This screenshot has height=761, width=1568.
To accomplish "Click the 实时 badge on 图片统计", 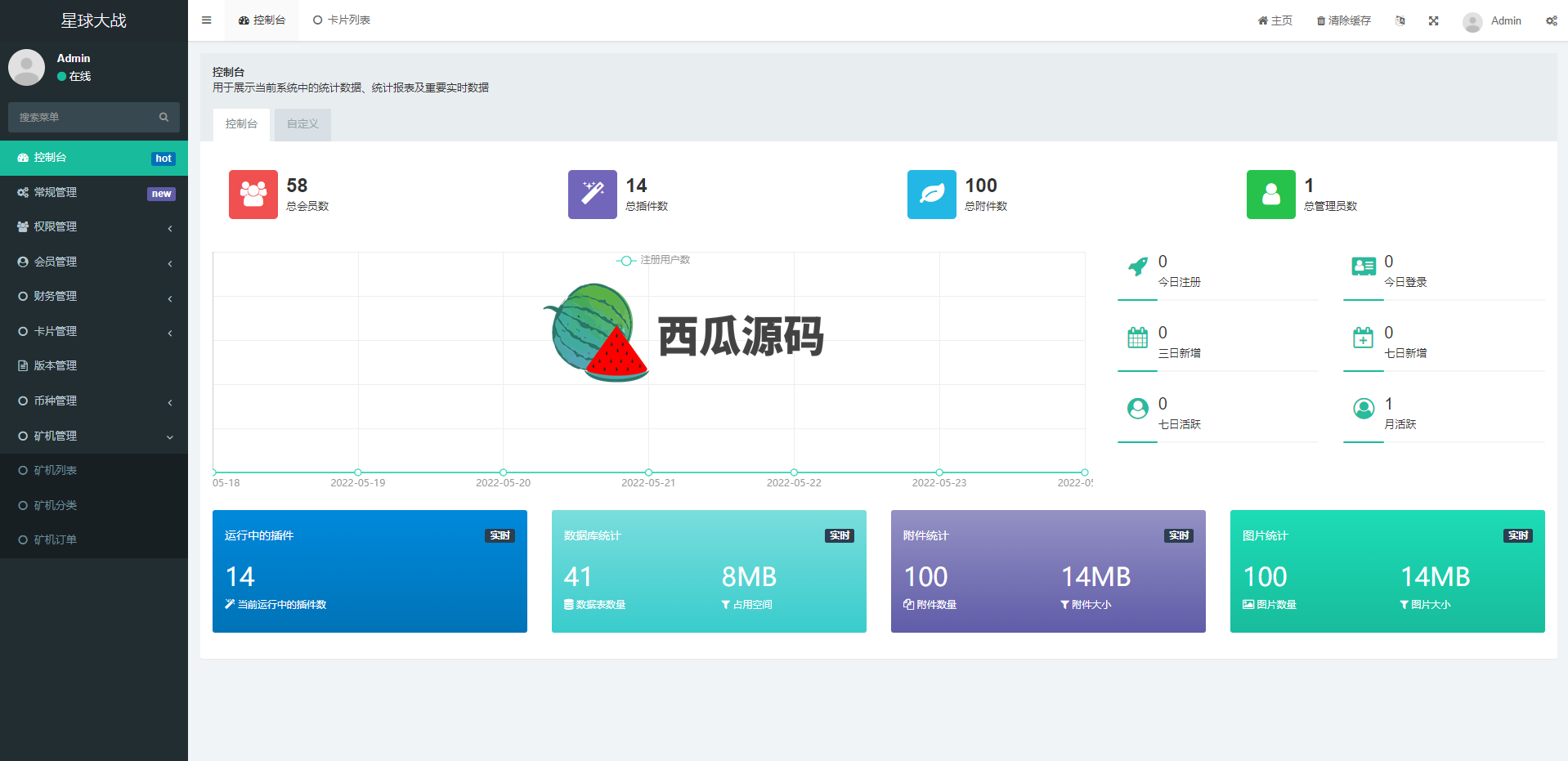I will [x=1518, y=536].
